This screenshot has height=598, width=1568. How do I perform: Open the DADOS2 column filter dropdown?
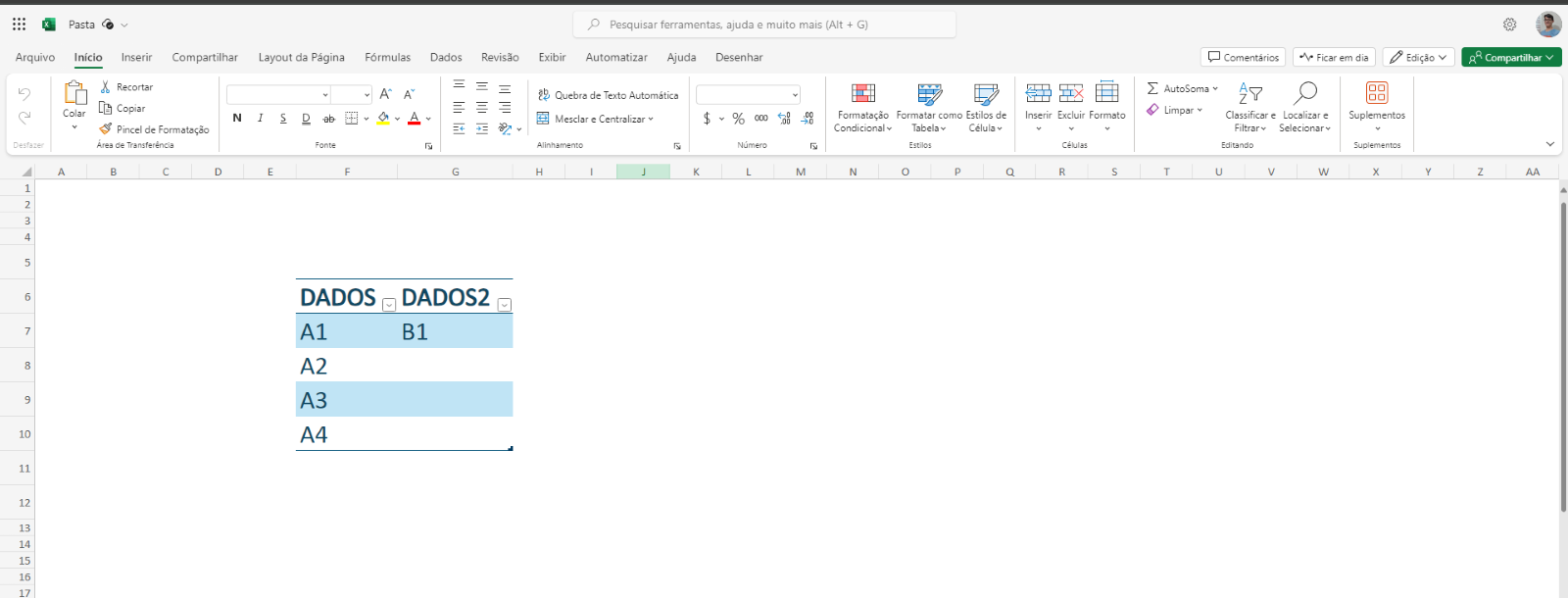tap(504, 305)
